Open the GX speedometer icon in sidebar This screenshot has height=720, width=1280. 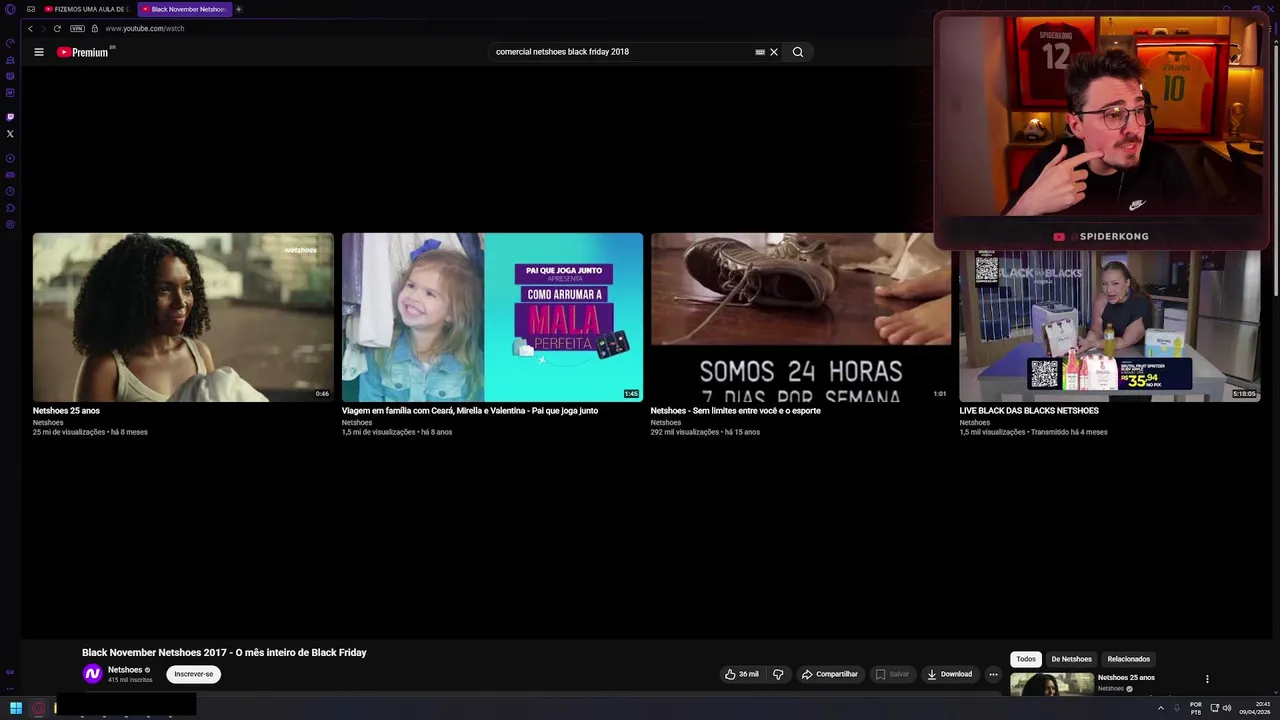pyautogui.click(x=10, y=43)
